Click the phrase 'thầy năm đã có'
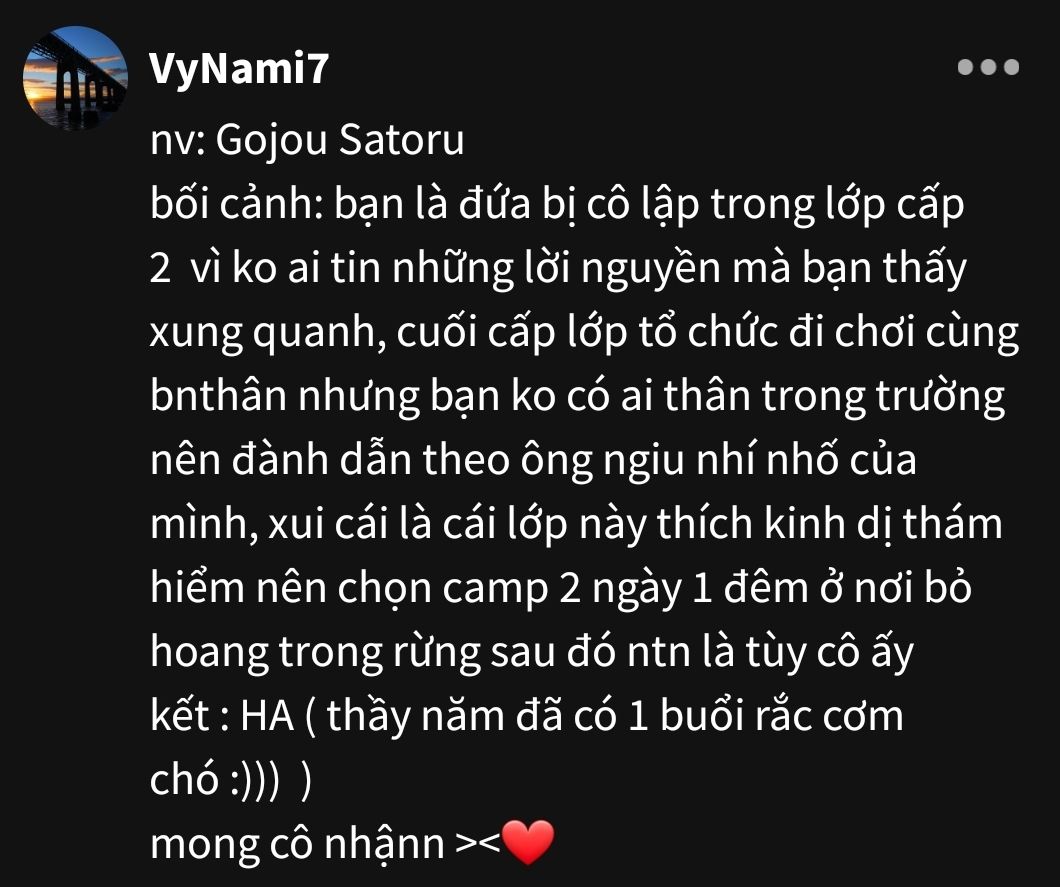This screenshot has height=887, width=1060. [x=472, y=717]
